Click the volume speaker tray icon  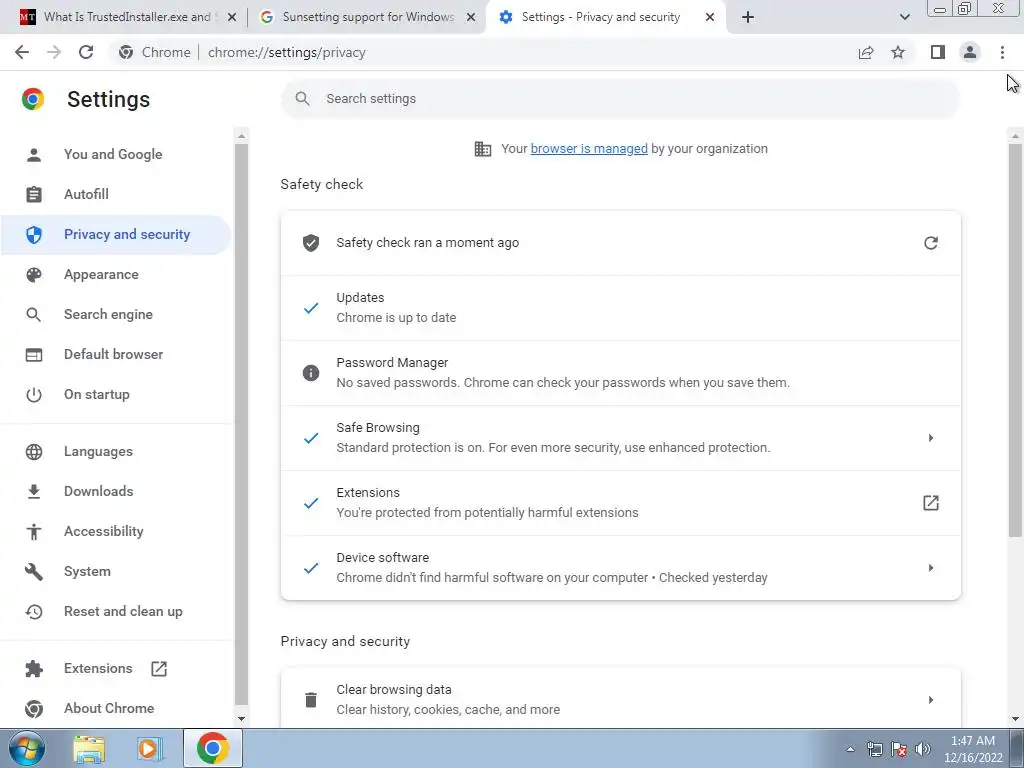click(x=923, y=749)
